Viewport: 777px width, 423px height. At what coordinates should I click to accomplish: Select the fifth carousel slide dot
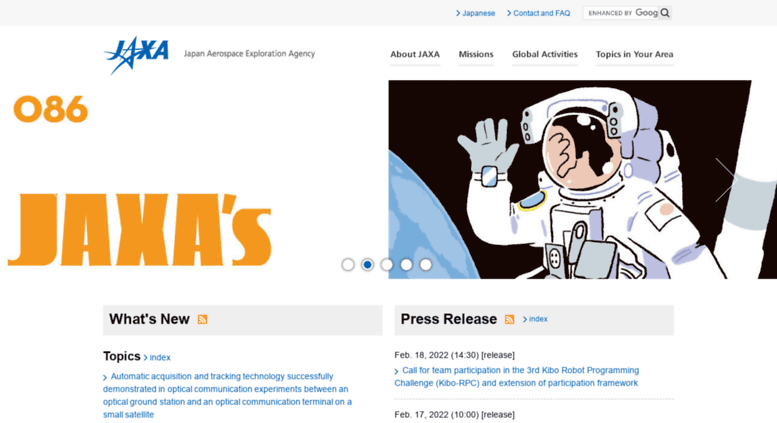(x=426, y=264)
